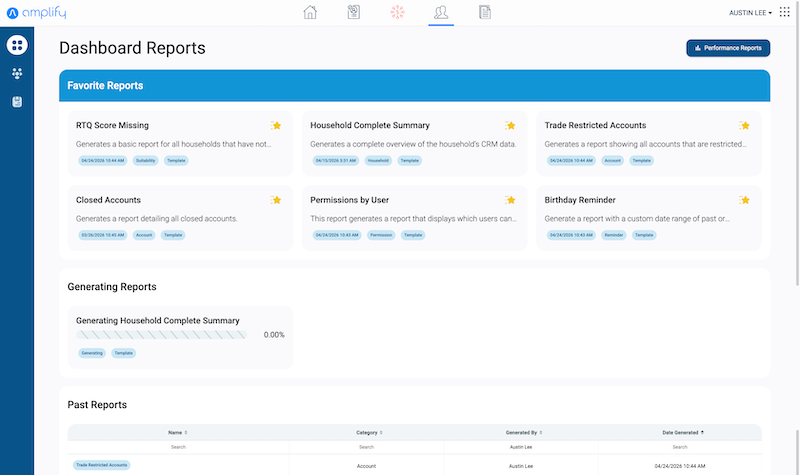Click the Name column search field
Viewport: 800px width, 475px height.
pyautogui.click(x=178, y=447)
